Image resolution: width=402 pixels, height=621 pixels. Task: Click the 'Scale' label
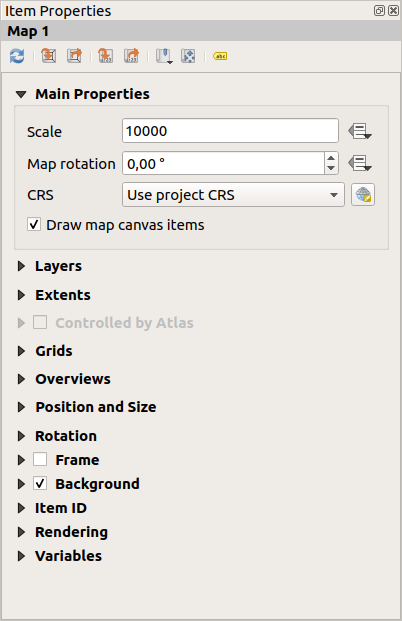point(44,131)
